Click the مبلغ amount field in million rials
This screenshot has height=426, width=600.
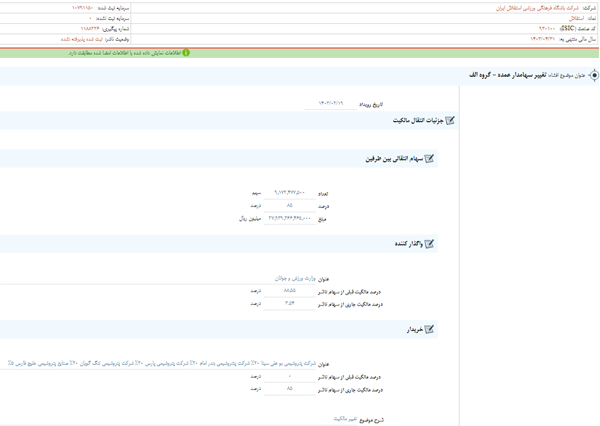coord(289,219)
